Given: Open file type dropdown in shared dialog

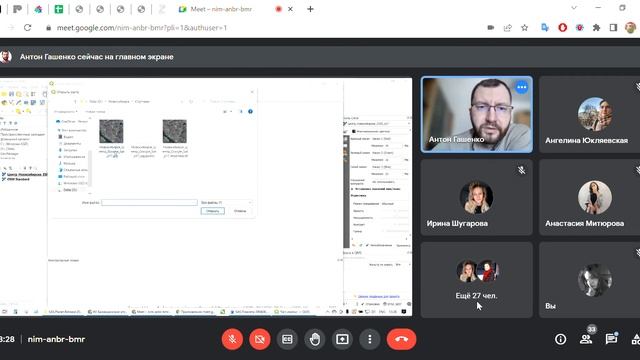Looking at the screenshot, I should [x=227, y=202].
